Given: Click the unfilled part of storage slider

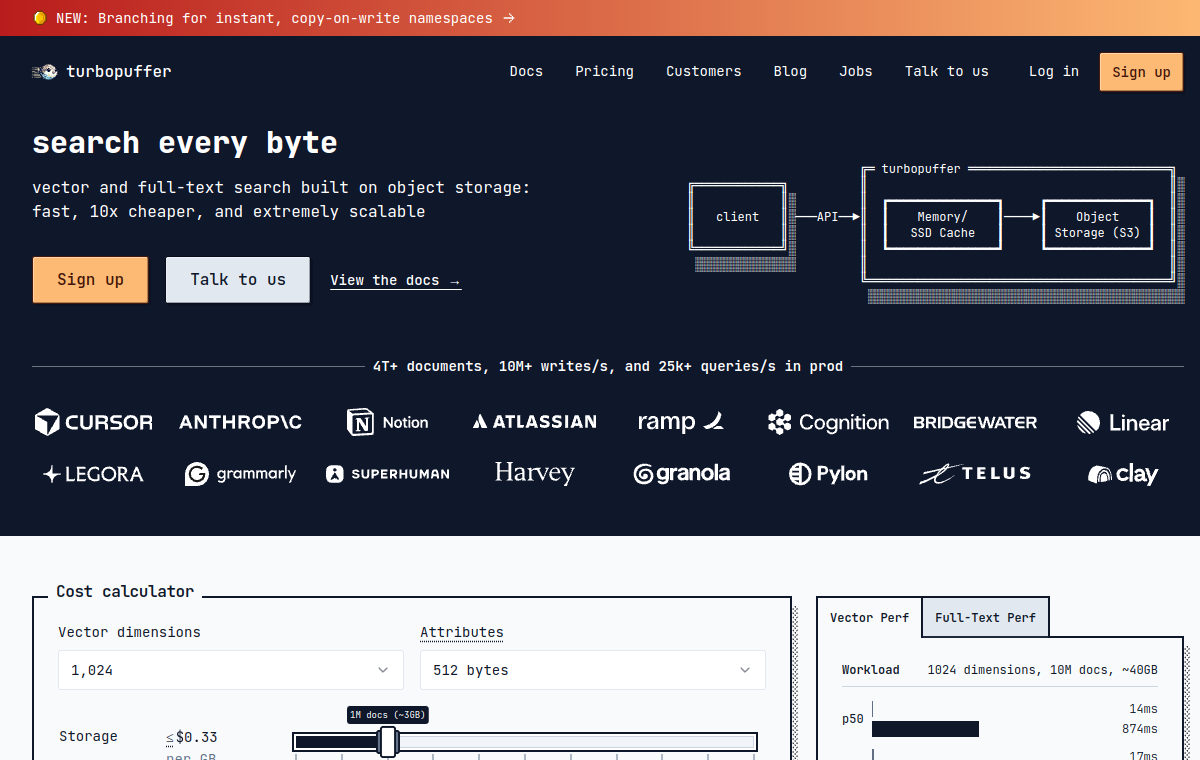Looking at the screenshot, I should pyautogui.click(x=577, y=742).
